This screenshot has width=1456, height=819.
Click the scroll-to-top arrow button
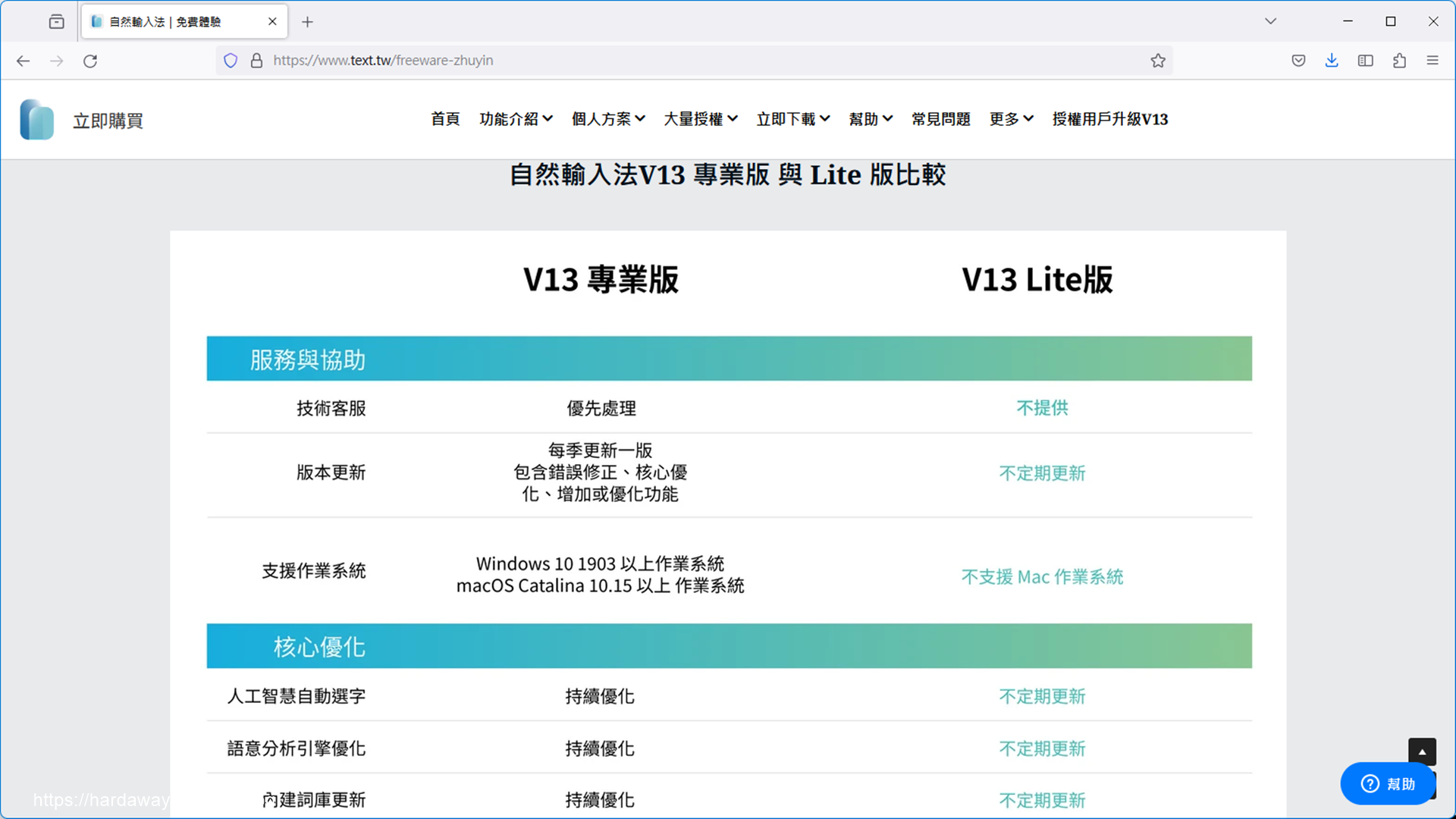(1422, 752)
